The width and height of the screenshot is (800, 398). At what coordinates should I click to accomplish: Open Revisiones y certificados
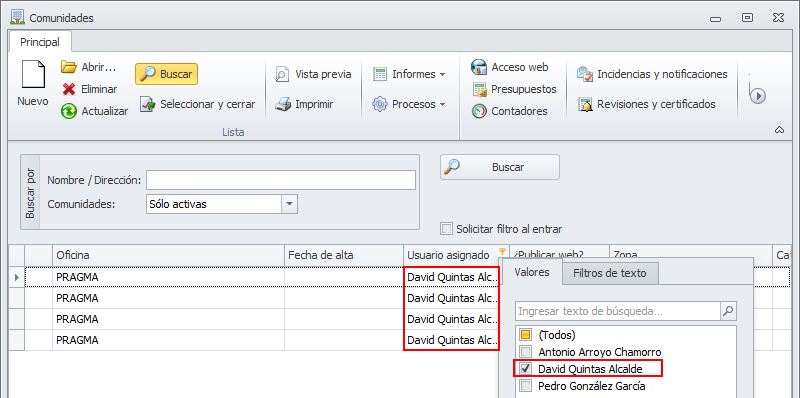tap(646, 104)
